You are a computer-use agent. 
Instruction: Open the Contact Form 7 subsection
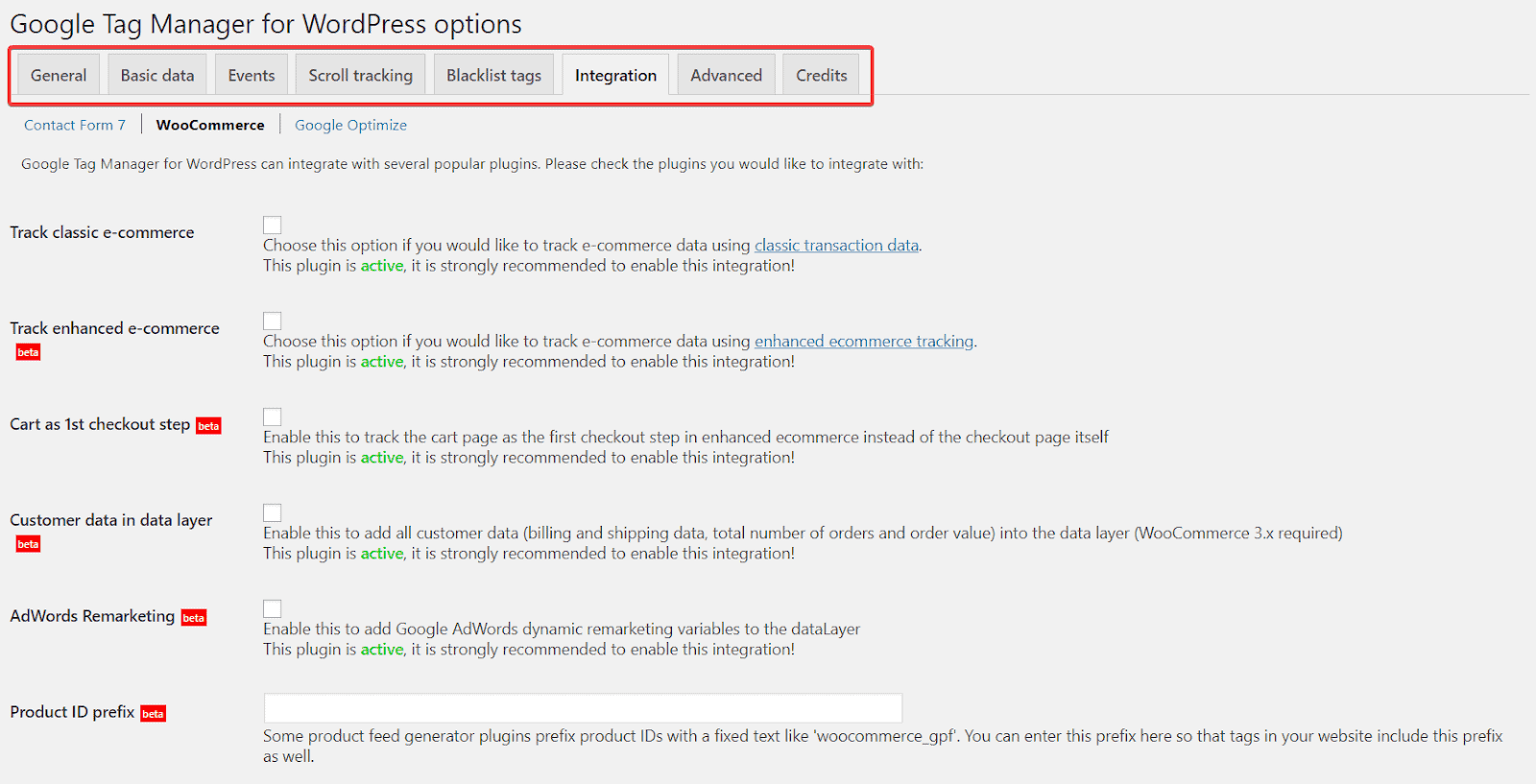click(x=75, y=125)
